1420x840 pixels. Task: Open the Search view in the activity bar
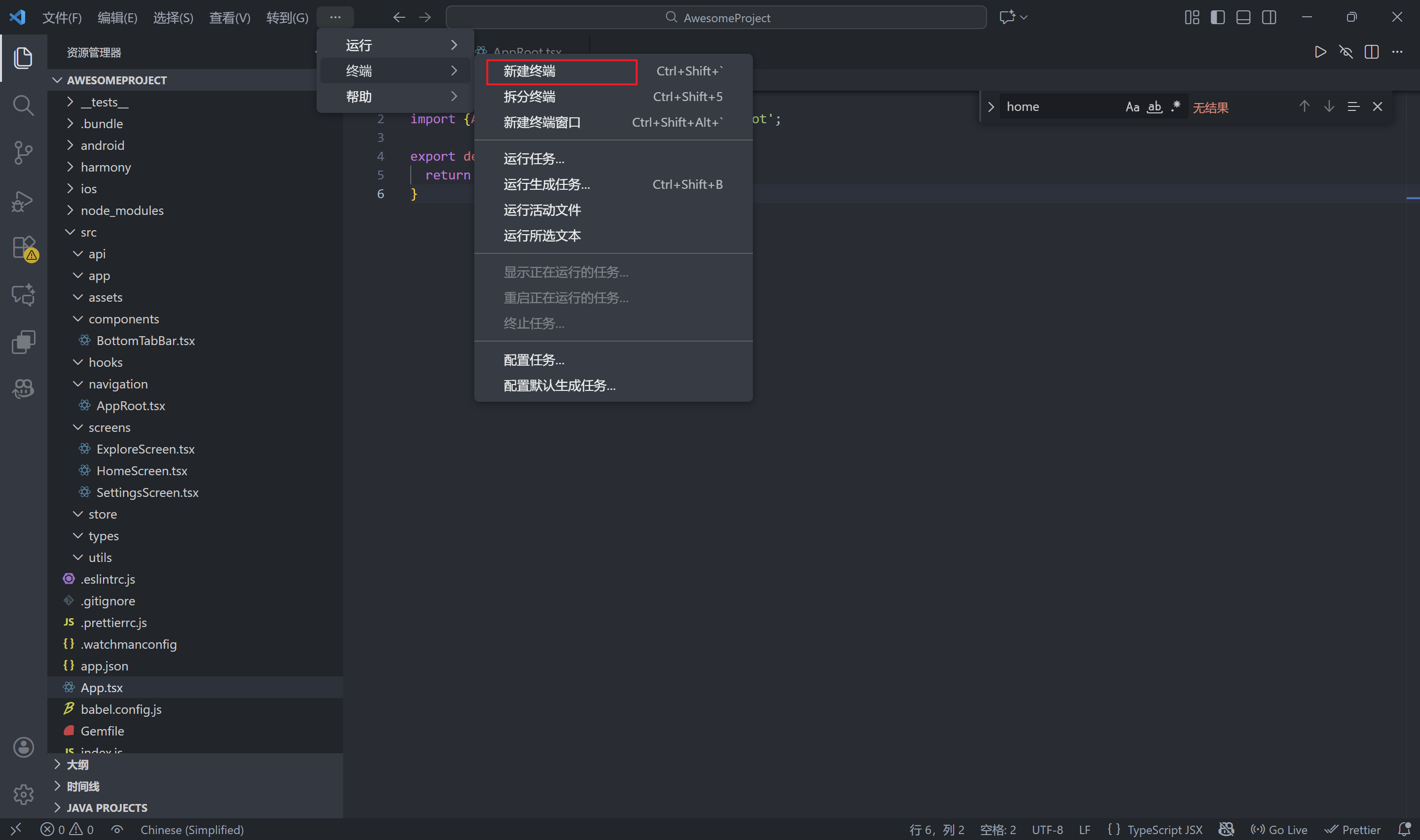point(23,105)
